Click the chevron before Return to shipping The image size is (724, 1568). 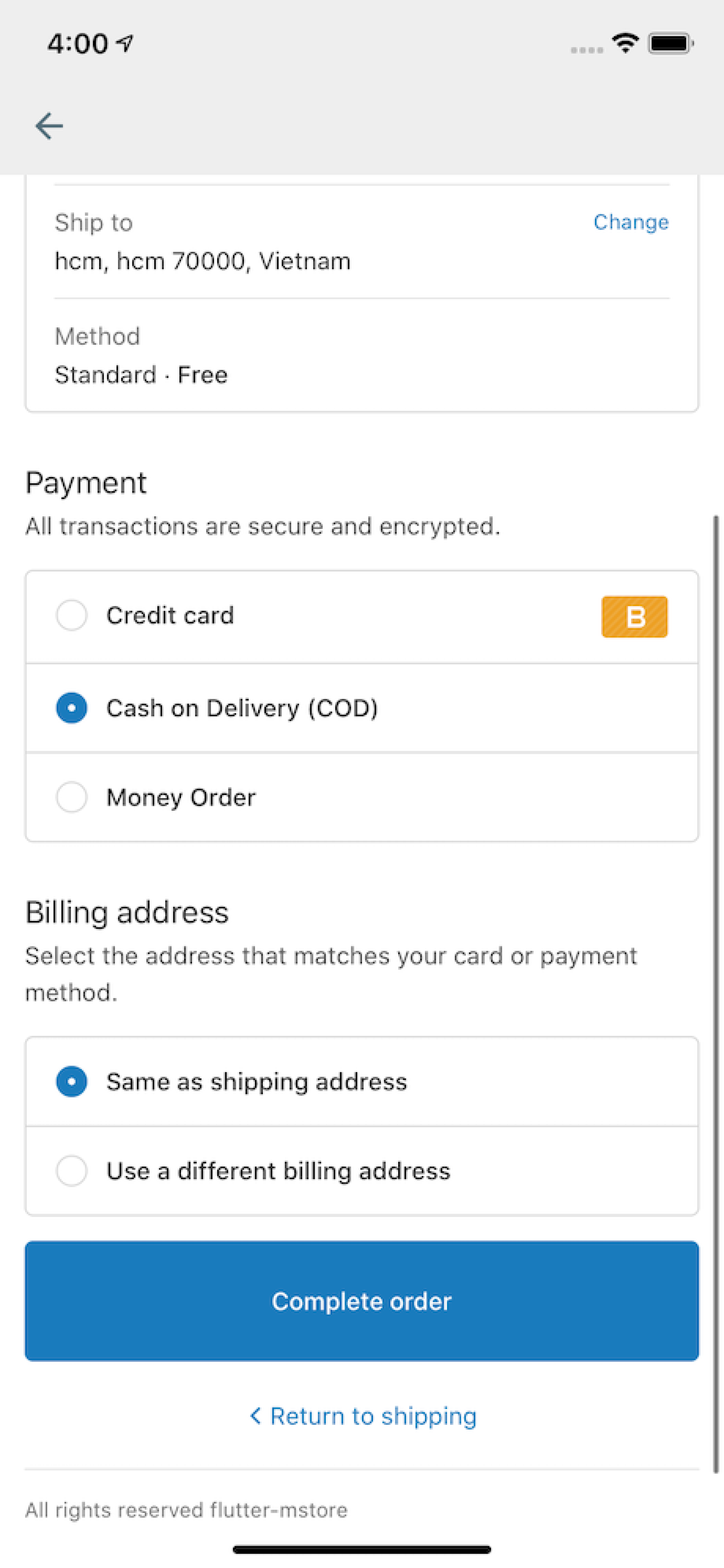click(x=256, y=1415)
